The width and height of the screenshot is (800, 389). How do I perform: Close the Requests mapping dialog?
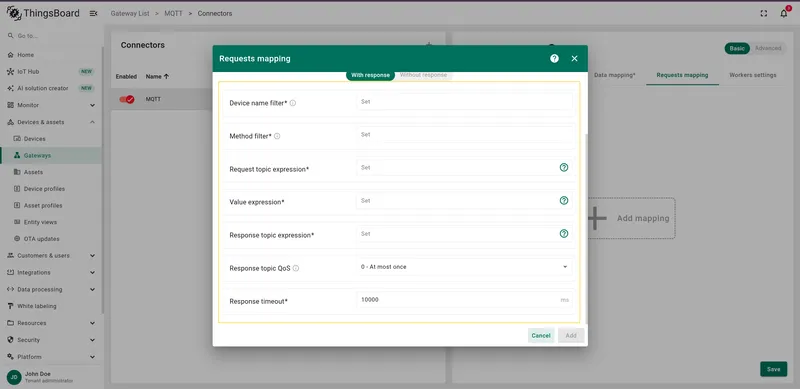[574, 59]
